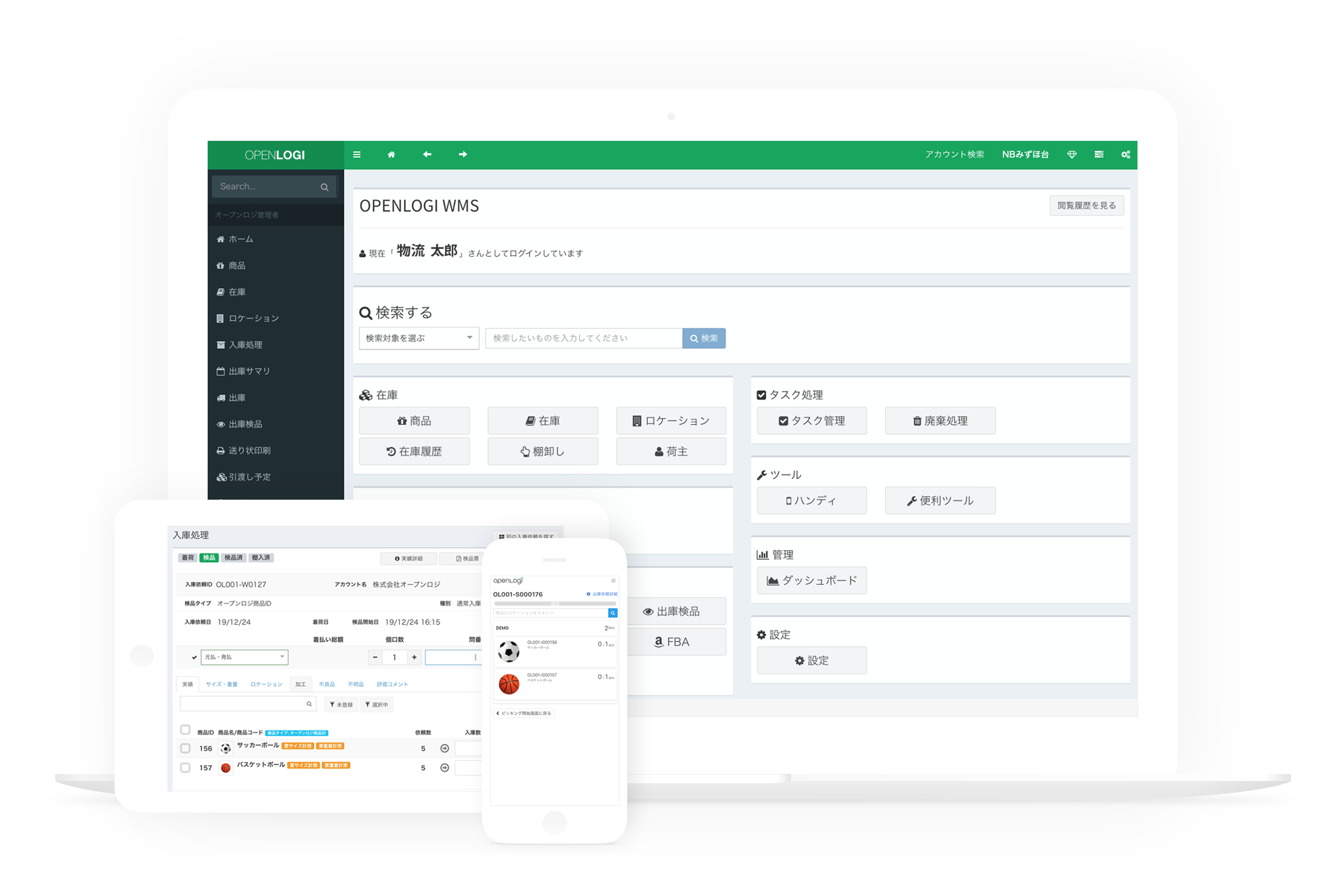The image size is (1344, 896).
Task: Click the blue search button on the phone
Action: click(x=613, y=613)
